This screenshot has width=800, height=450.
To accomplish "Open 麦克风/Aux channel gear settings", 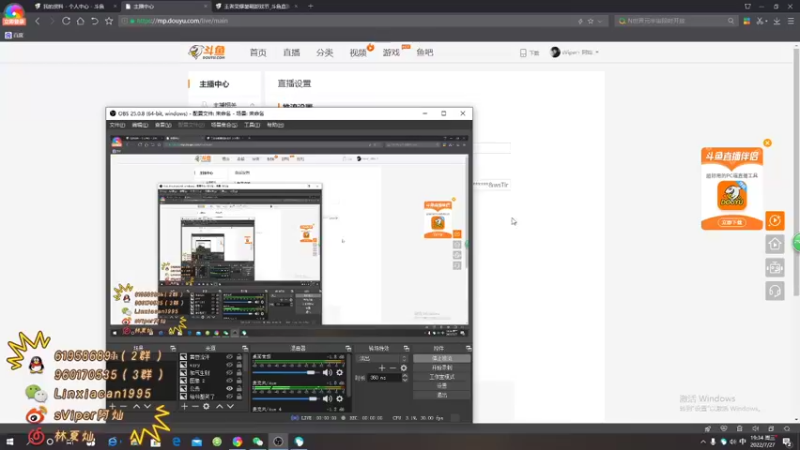I will pyautogui.click(x=339, y=398).
